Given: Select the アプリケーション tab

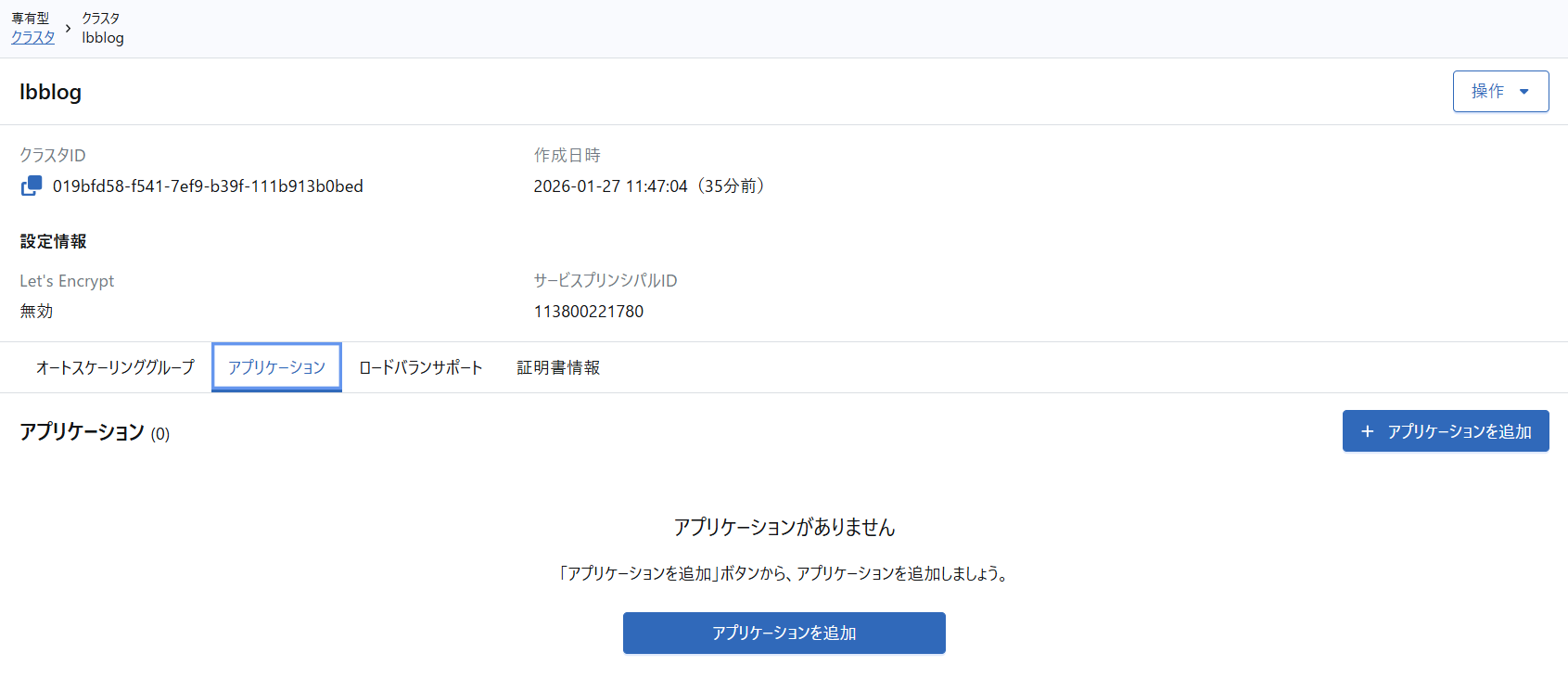Looking at the screenshot, I should pyautogui.click(x=276, y=367).
